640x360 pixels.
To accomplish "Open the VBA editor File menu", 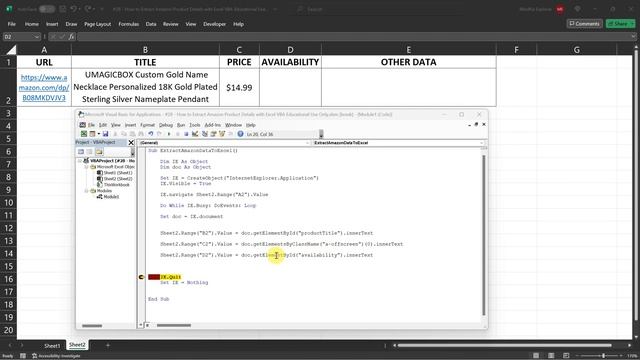I will (91, 125).
